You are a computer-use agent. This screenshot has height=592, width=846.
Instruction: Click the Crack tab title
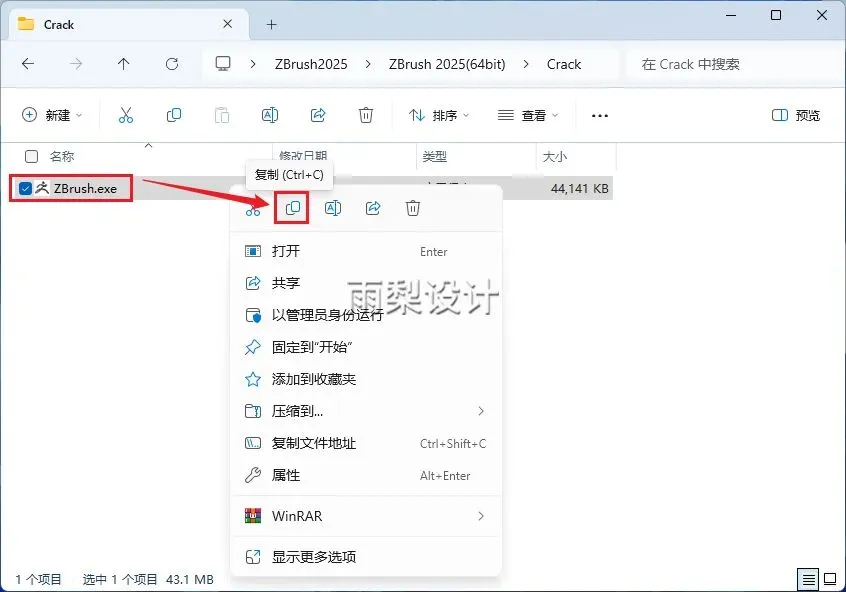pyautogui.click(x=59, y=24)
